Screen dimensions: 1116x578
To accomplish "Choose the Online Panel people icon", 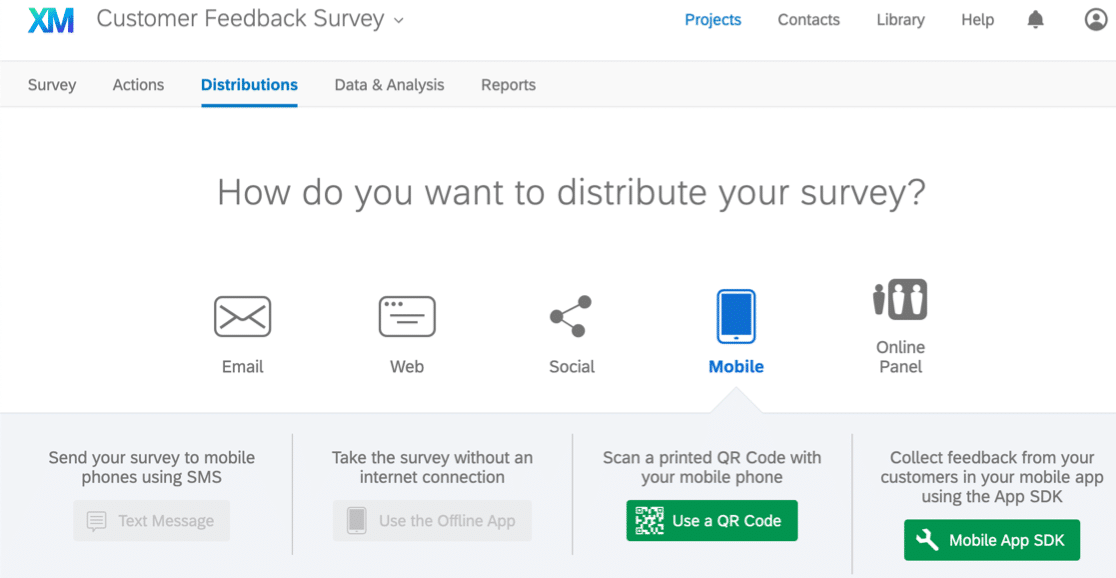I will click(x=900, y=300).
